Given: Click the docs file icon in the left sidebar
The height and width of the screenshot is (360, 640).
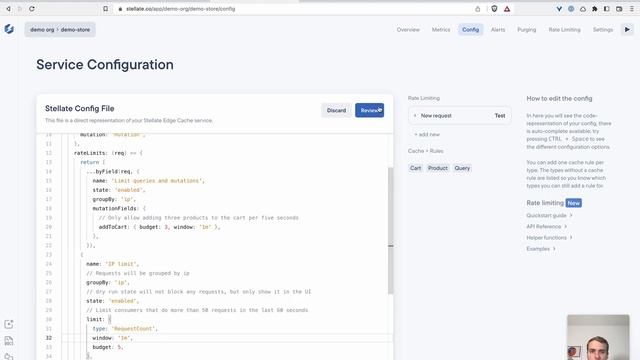Looking at the screenshot, I should pyautogui.click(x=9, y=341).
